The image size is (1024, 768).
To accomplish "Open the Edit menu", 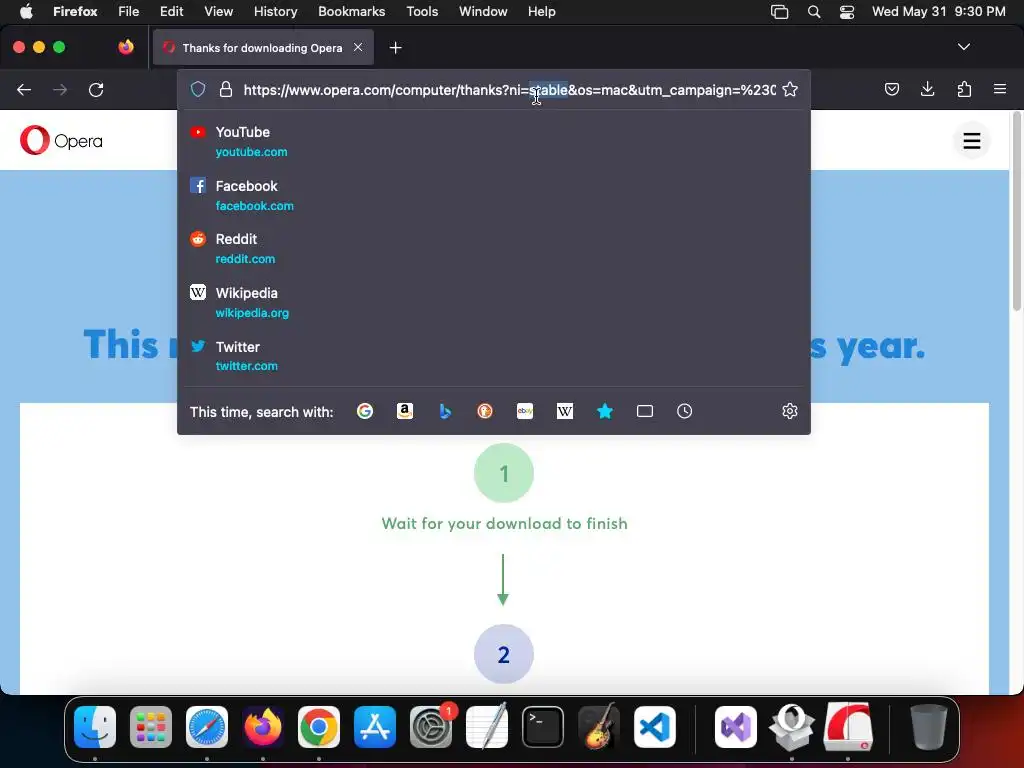I will coord(172,11).
